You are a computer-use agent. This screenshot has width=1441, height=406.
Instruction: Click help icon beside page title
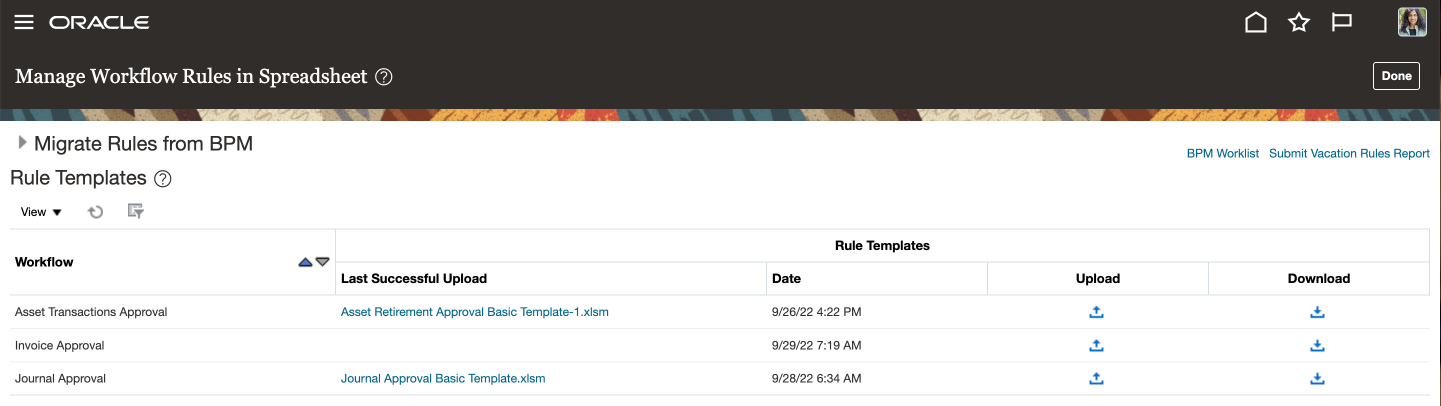point(383,77)
